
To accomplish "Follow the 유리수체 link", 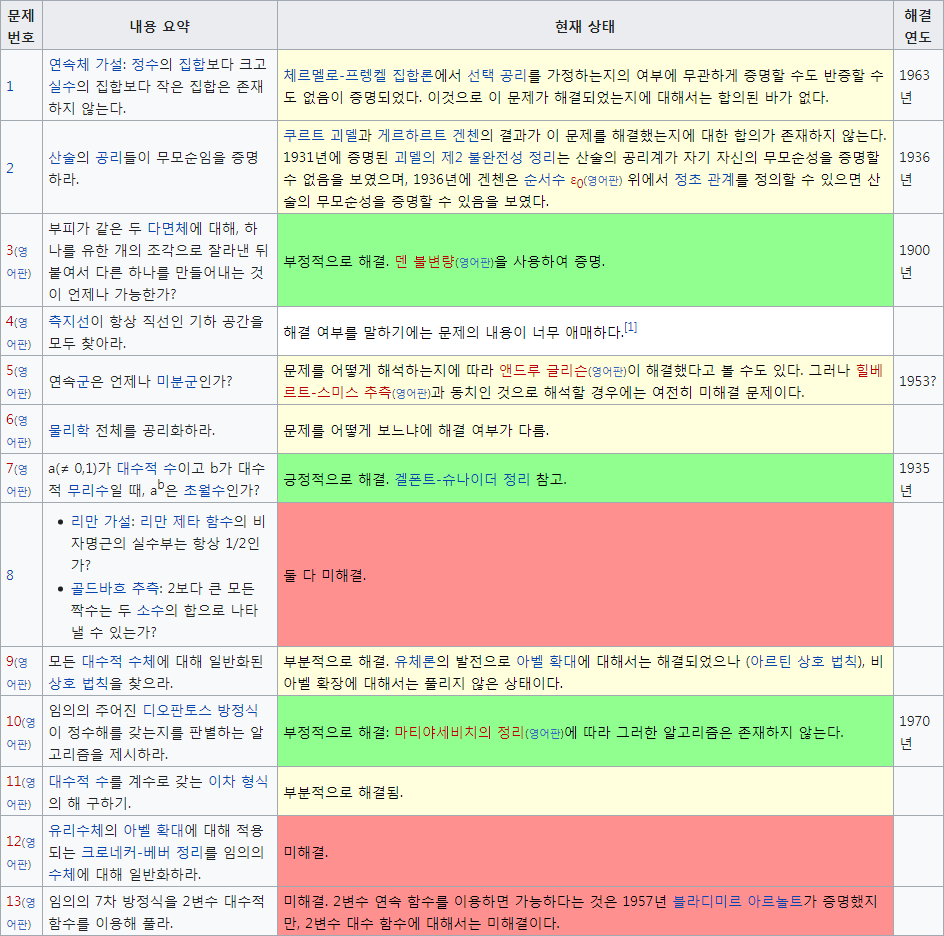I will (76, 831).
